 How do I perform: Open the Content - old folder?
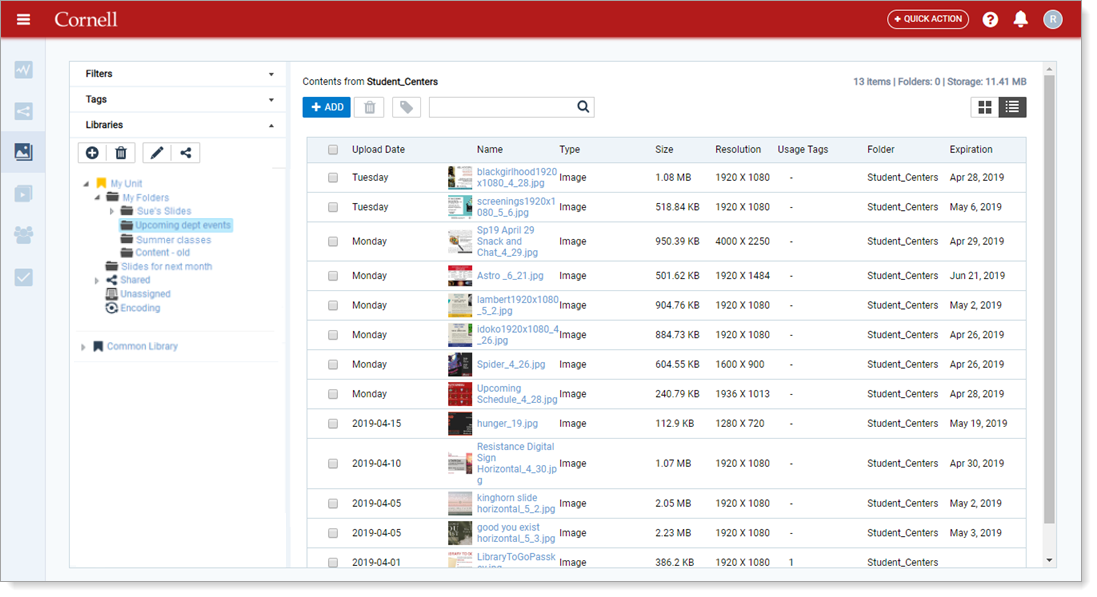pyautogui.click(x=162, y=253)
